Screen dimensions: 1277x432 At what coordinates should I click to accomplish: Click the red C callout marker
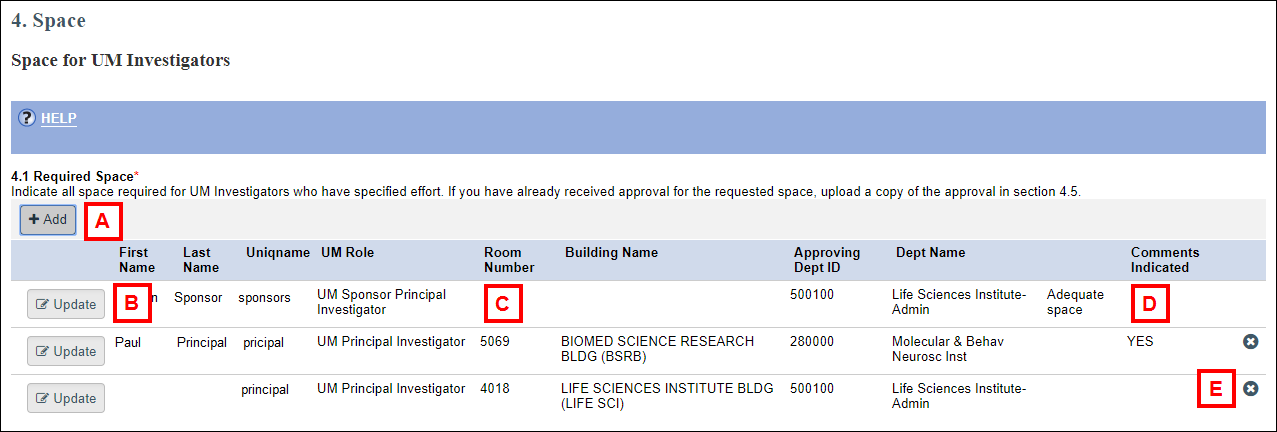pos(503,304)
